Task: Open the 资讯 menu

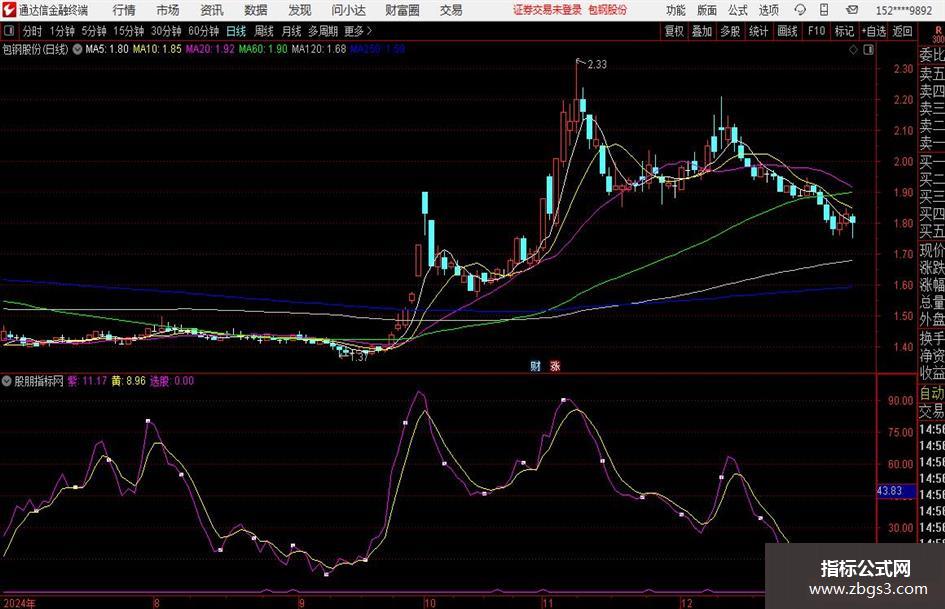Action: pos(212,10)
